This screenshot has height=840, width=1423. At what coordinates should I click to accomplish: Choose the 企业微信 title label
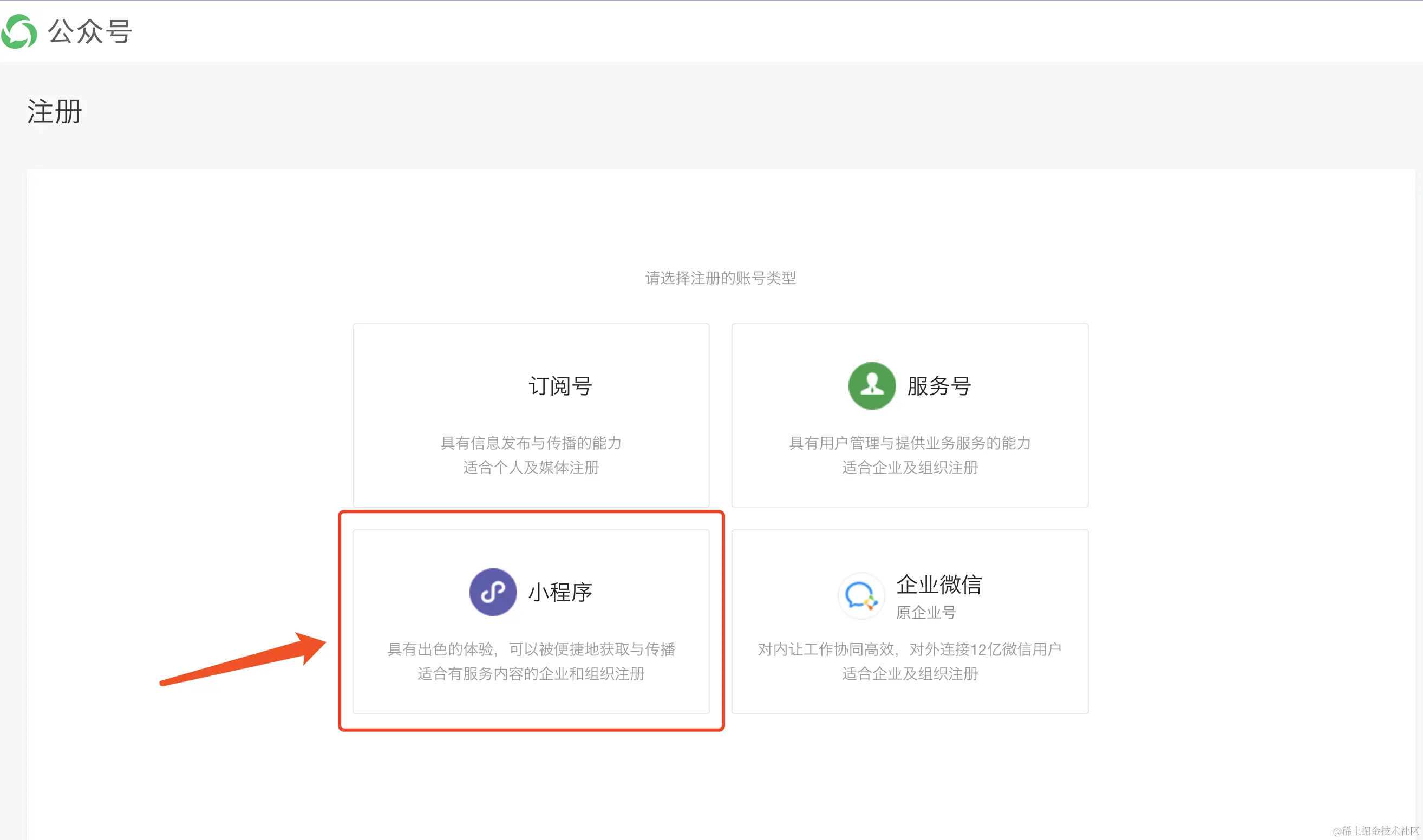click(938, 585)
